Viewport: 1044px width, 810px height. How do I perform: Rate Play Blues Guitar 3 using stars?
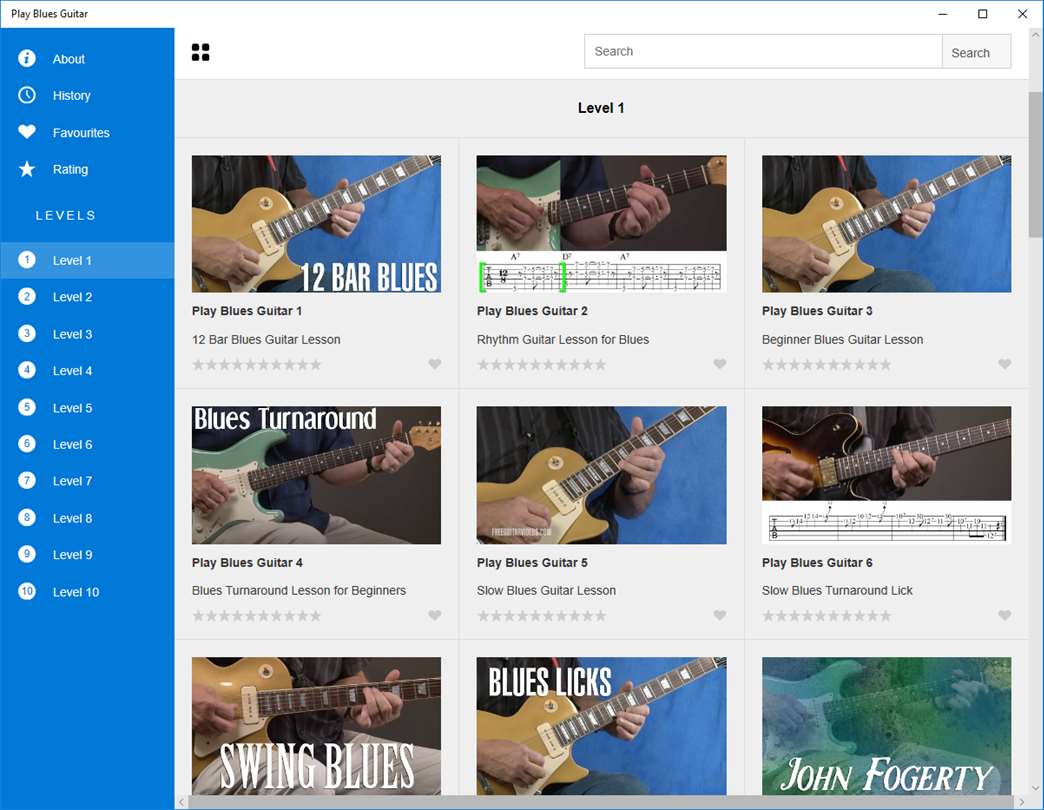point(826,365)
